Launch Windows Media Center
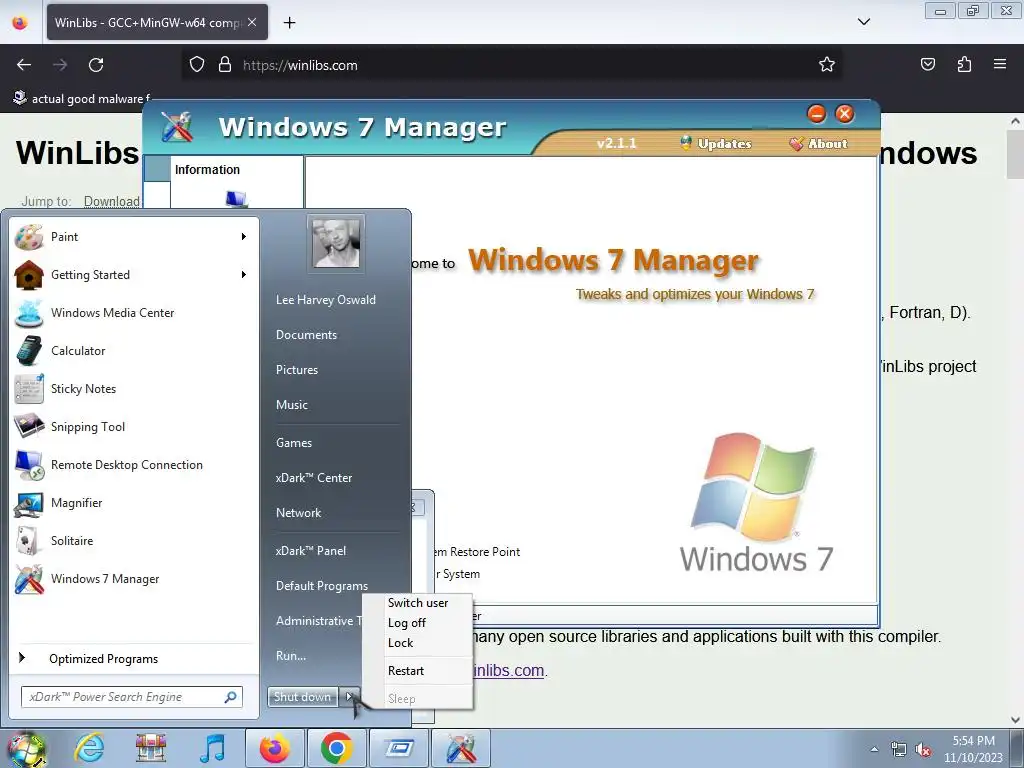The width and height of the screenshot is (1024, 768). [x=134, y=313]
